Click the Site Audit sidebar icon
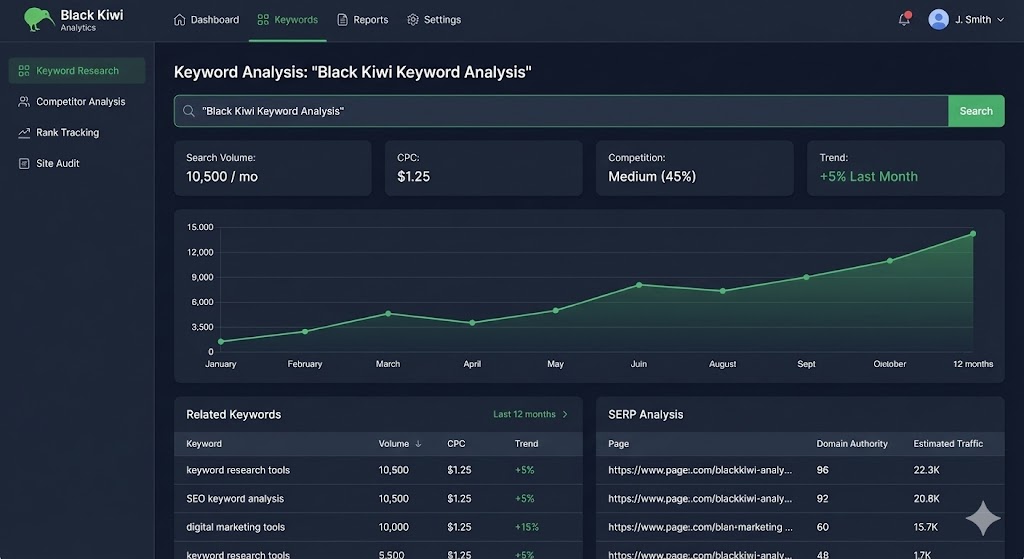This screenshot has height=559, width=1024. pyautogui.click(x=24, y=163)
